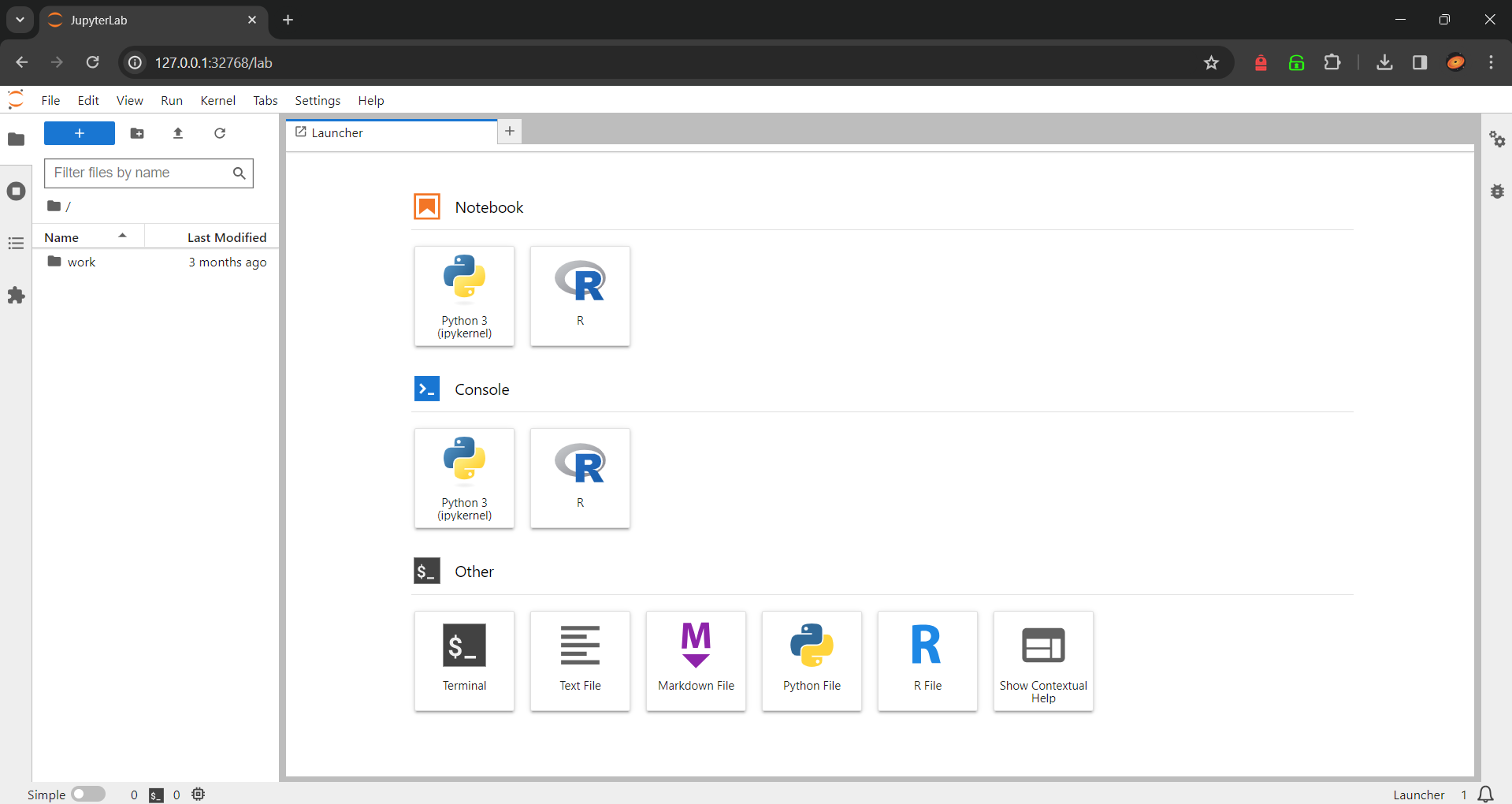Open the browser three-dot menu

(1491, 62)
